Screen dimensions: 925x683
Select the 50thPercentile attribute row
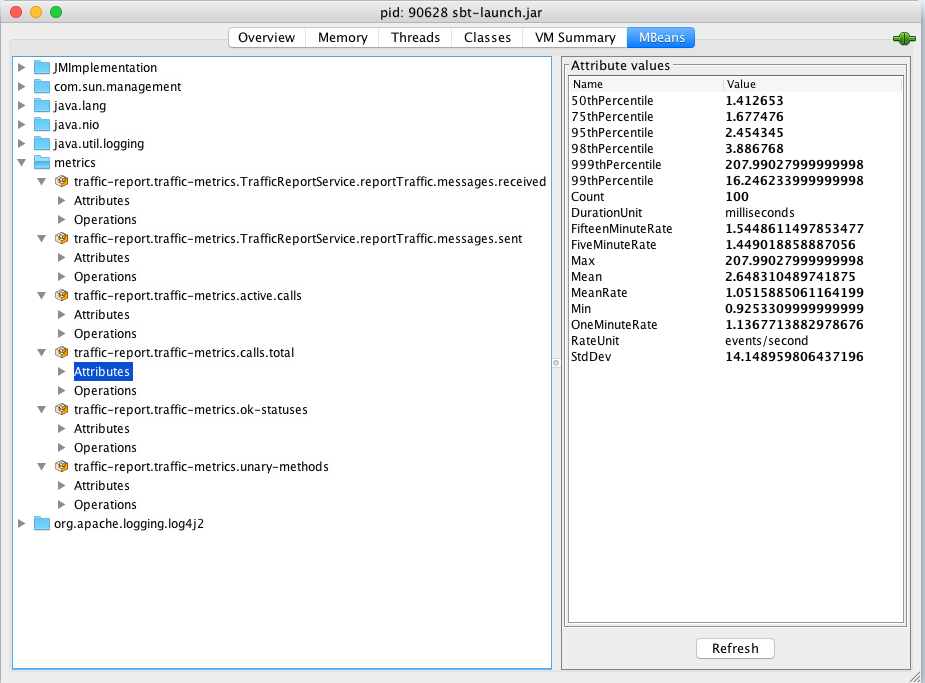[736, 100]
